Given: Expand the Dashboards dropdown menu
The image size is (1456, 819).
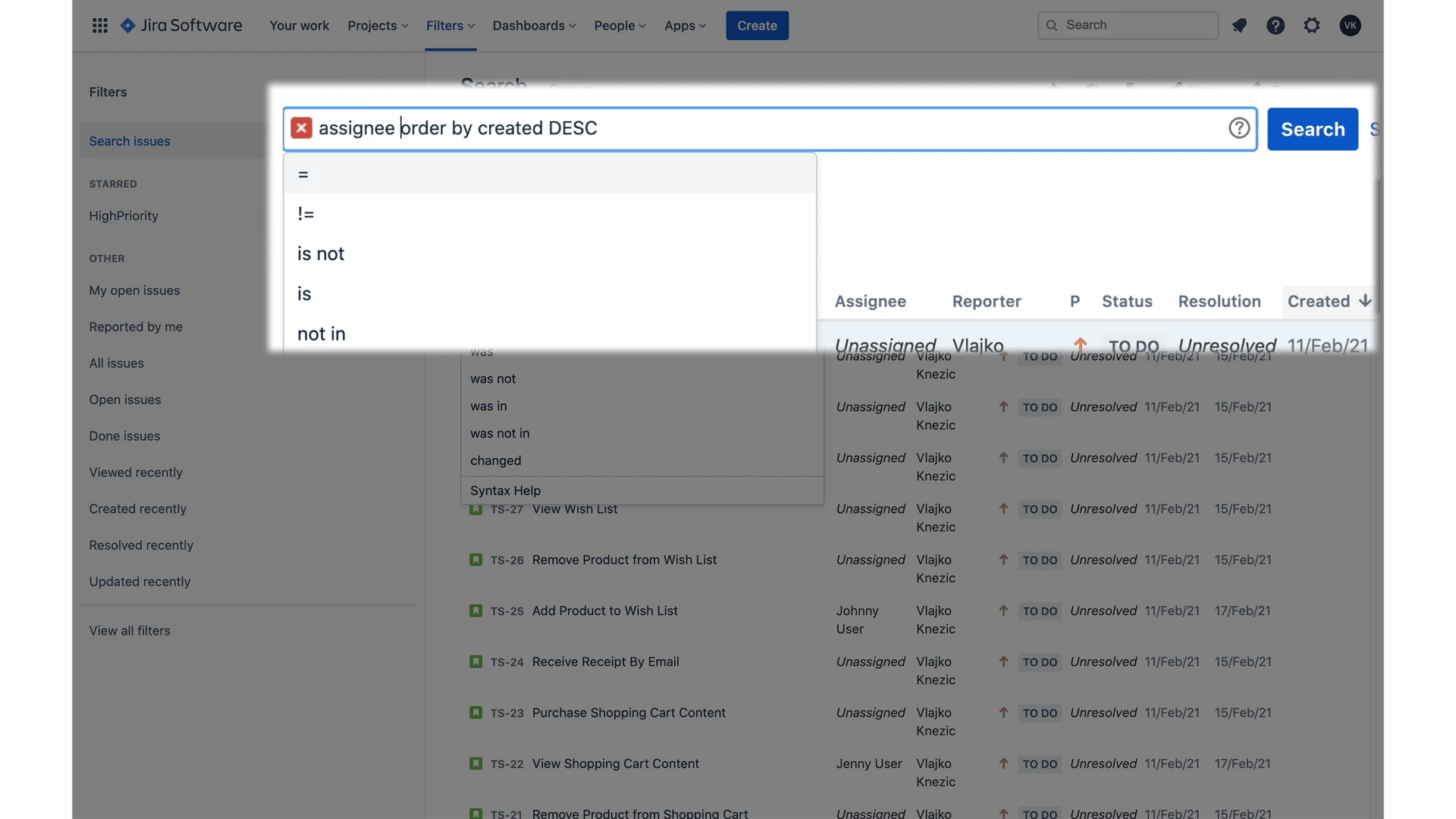Looking at the screenshot, I should pos(534,25).
